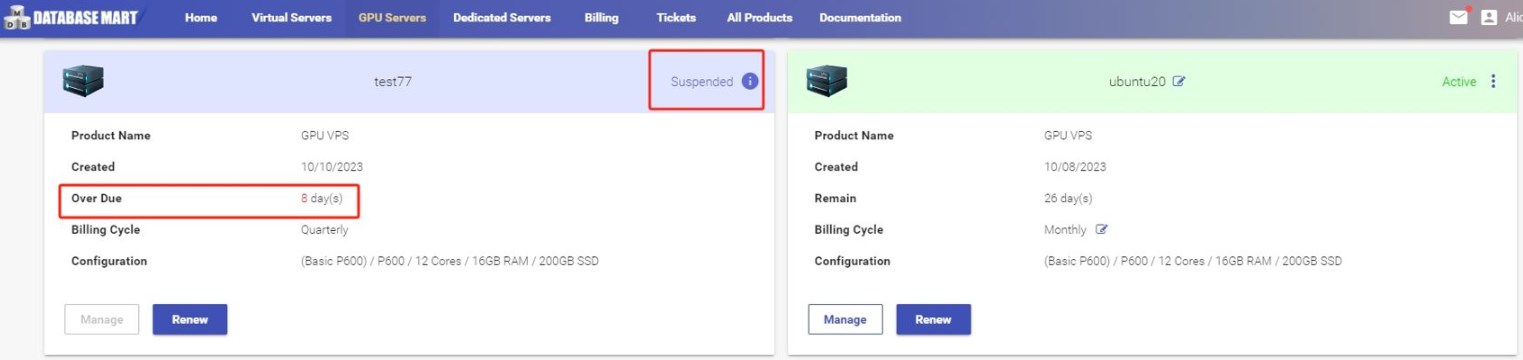
Task: Open the Documentation link
Action: [x=860, y=18]
